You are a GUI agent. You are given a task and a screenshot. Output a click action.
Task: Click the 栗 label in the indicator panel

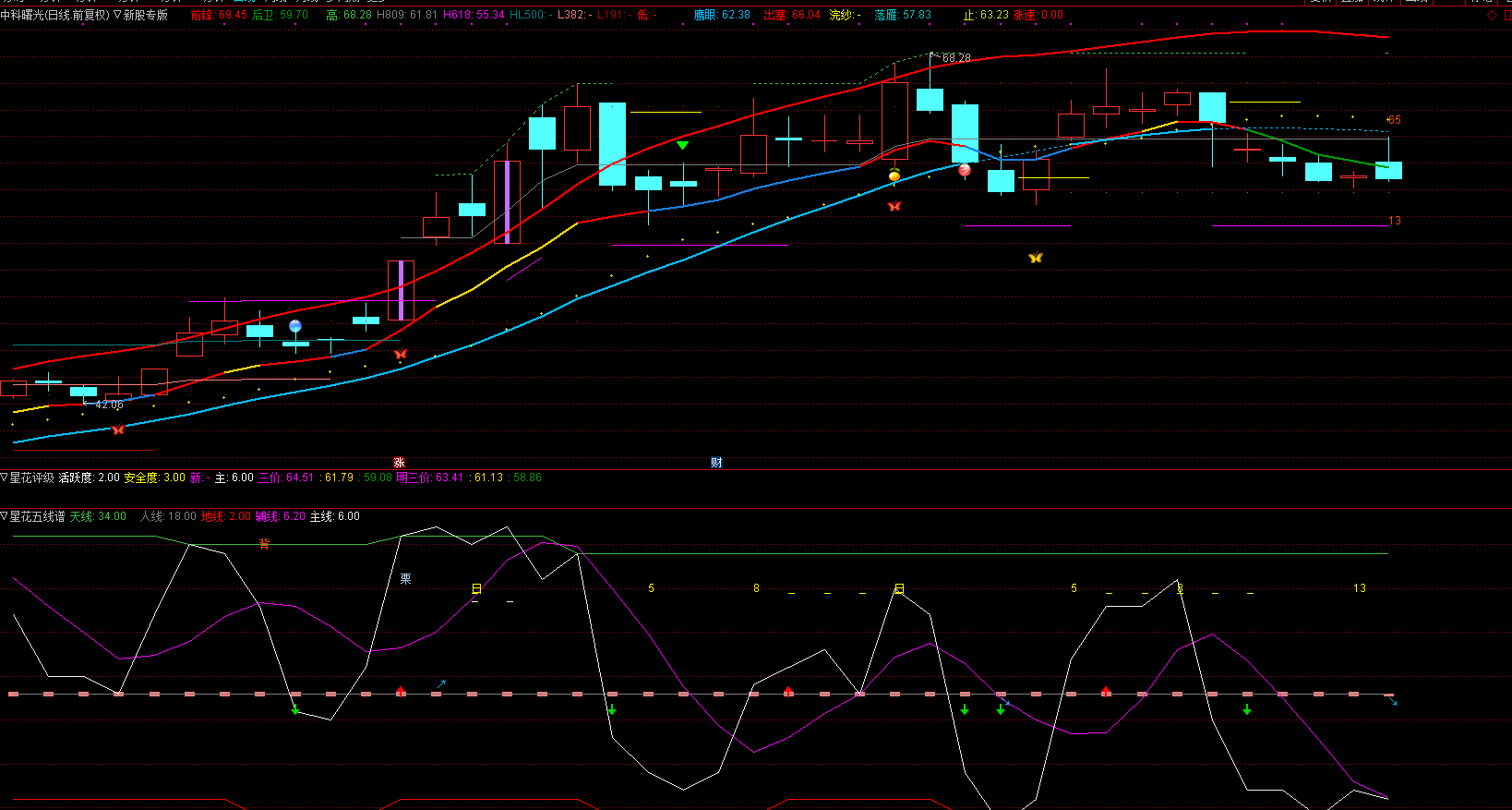(x=405, y=579)
